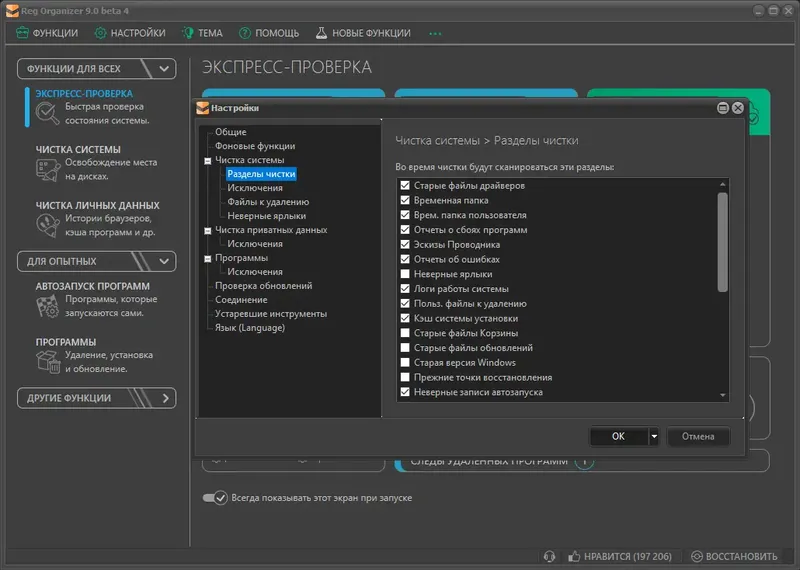
Task: Open the ПОМОЩЬ menu
Action: tap(269, 33)
